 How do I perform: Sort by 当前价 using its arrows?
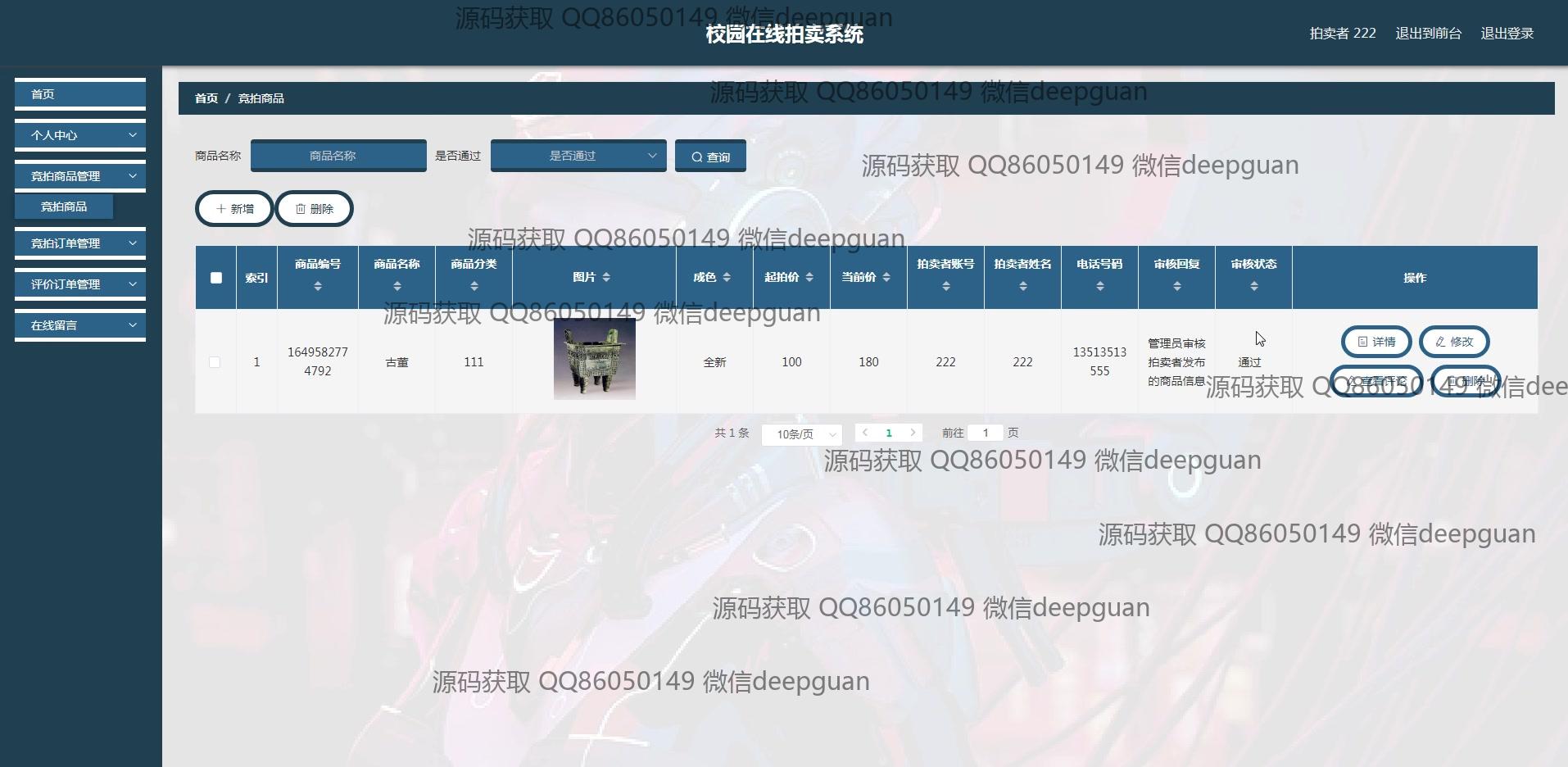tap(886, 278)
